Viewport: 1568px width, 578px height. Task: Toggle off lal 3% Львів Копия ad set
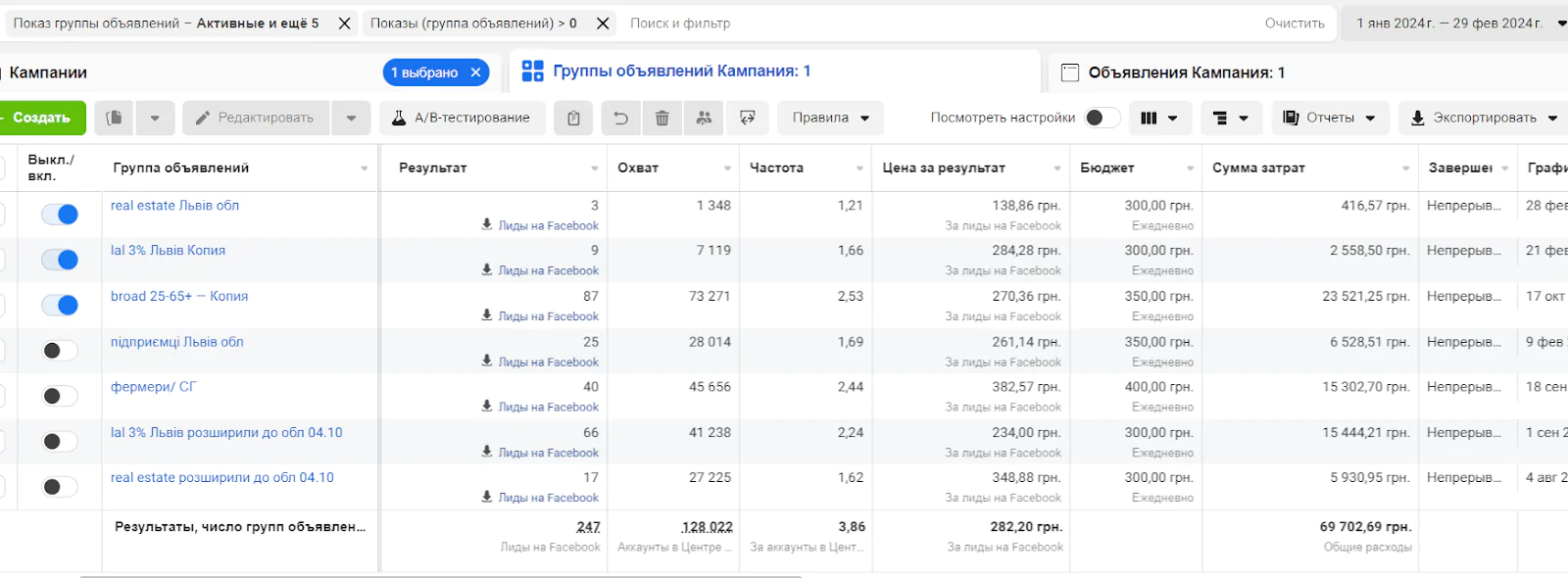click(60, 260)
